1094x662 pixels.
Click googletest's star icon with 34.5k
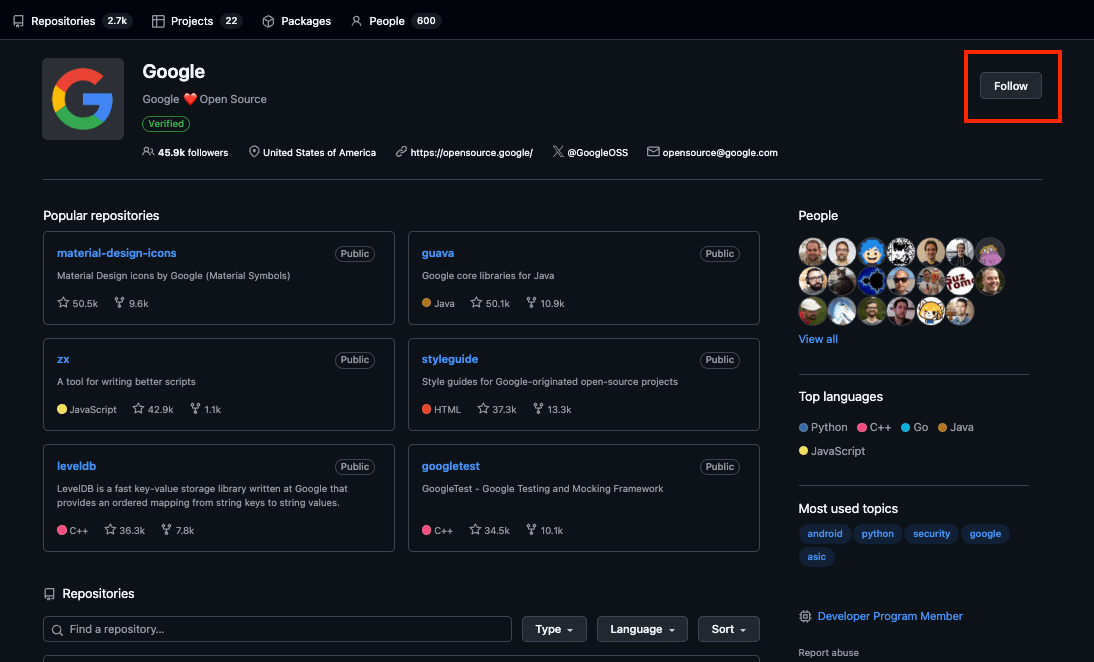point(475,529)
